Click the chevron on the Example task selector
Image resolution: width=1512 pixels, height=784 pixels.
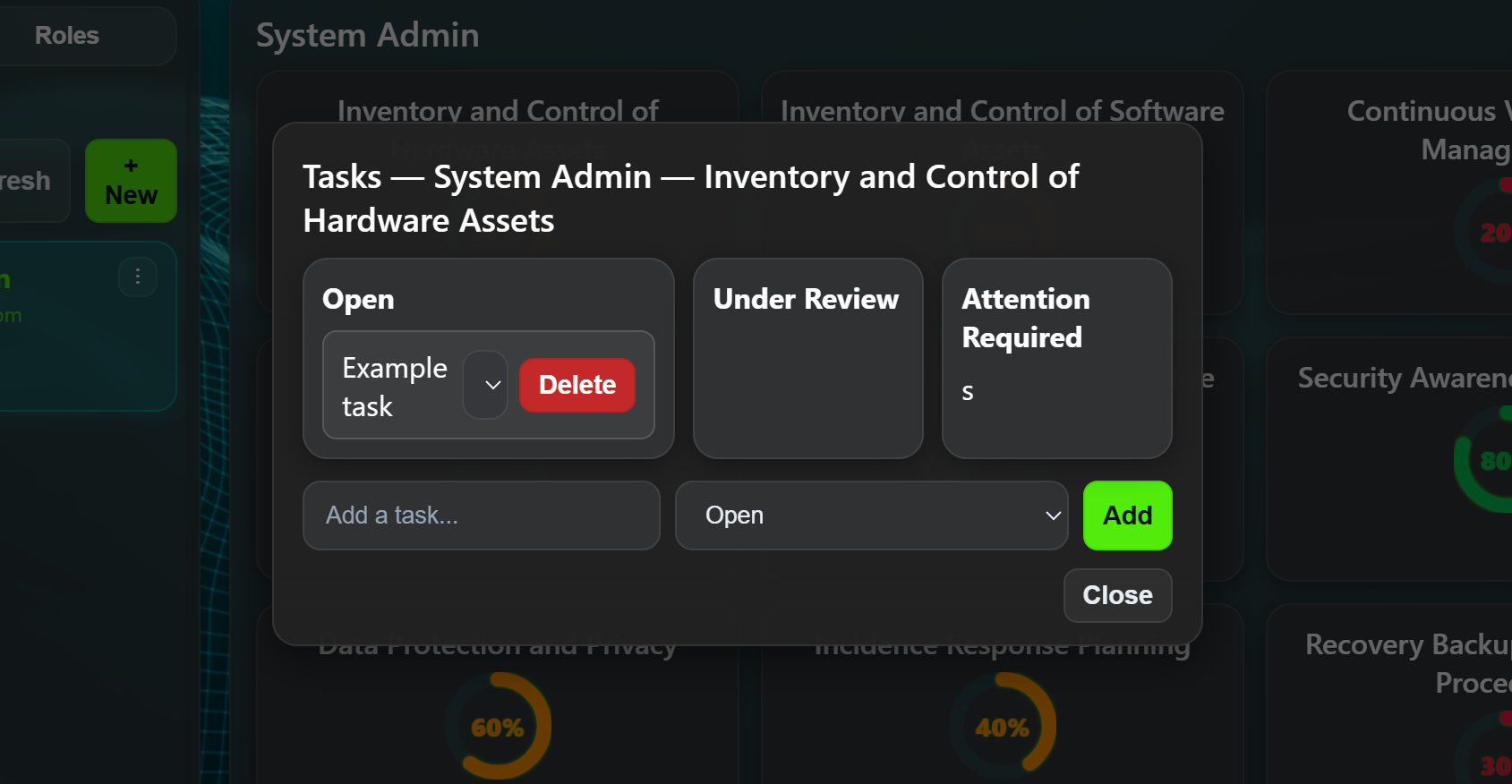tap(485, 385)
